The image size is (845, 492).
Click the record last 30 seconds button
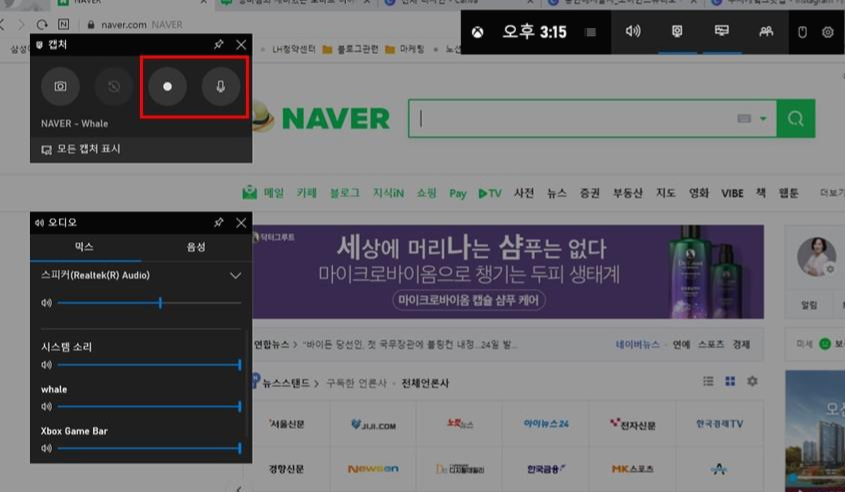pos(113,86)
